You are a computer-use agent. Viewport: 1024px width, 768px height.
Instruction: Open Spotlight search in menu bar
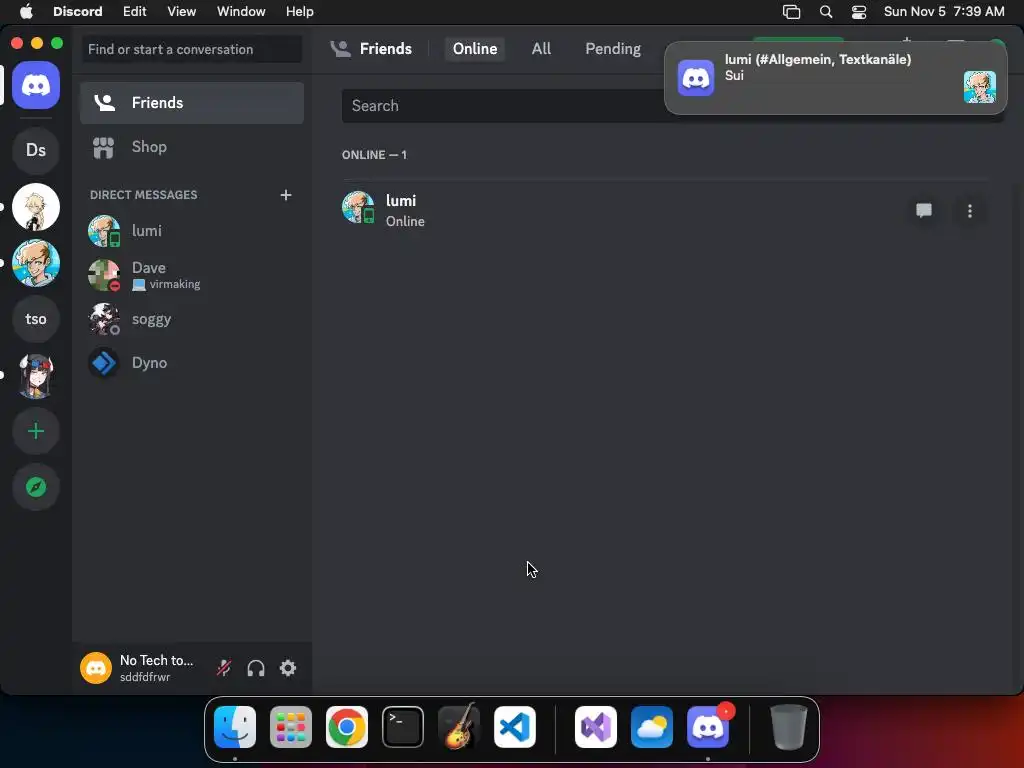pos(825,12)
